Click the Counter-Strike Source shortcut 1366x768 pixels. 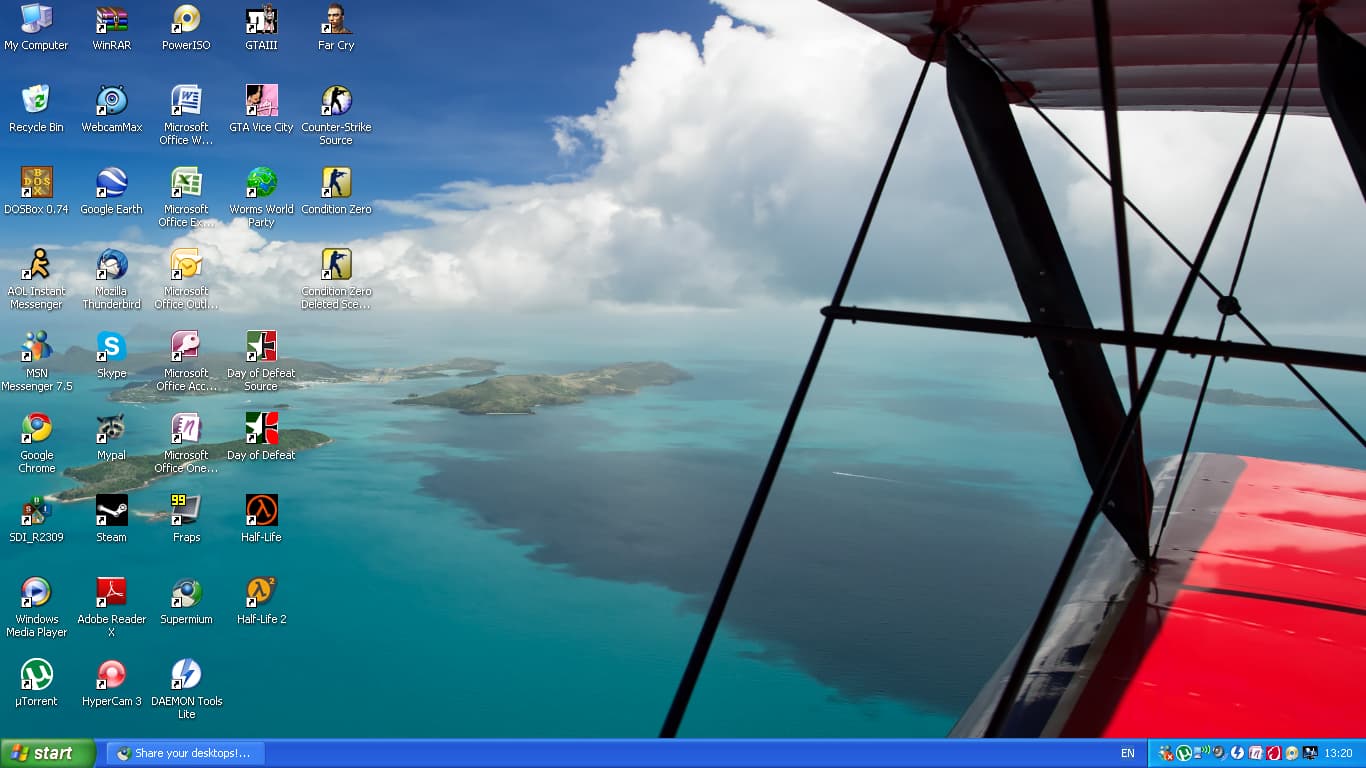pyautogui.click(x=336, y=101)
